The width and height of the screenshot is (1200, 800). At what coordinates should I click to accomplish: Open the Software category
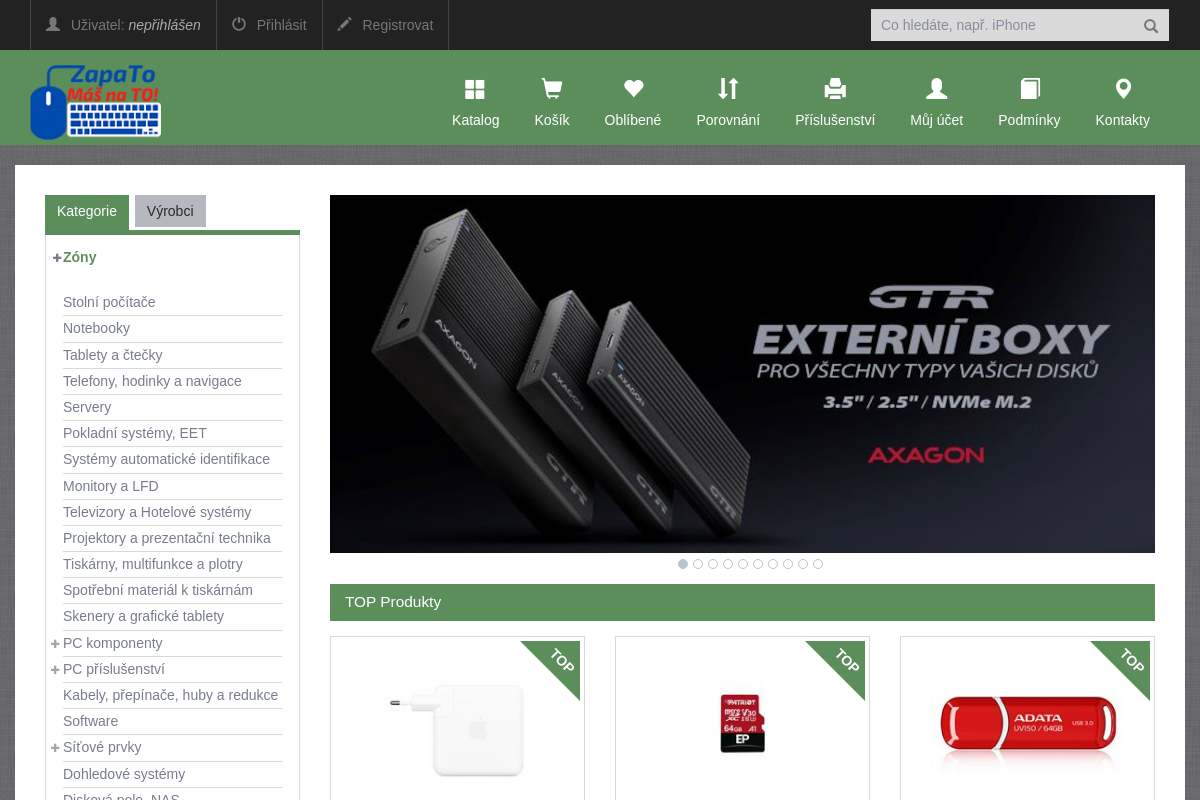(x=90, y=721)
